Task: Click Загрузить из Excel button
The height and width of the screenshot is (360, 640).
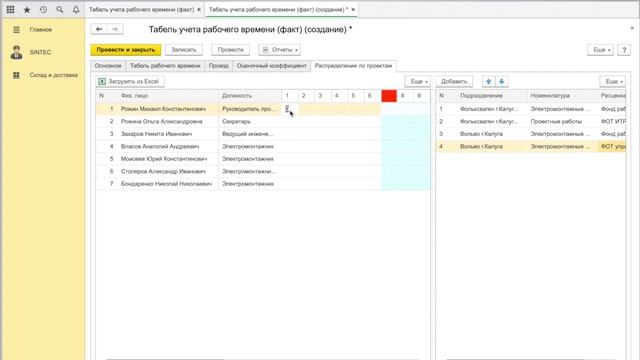Action: [130, 82]
